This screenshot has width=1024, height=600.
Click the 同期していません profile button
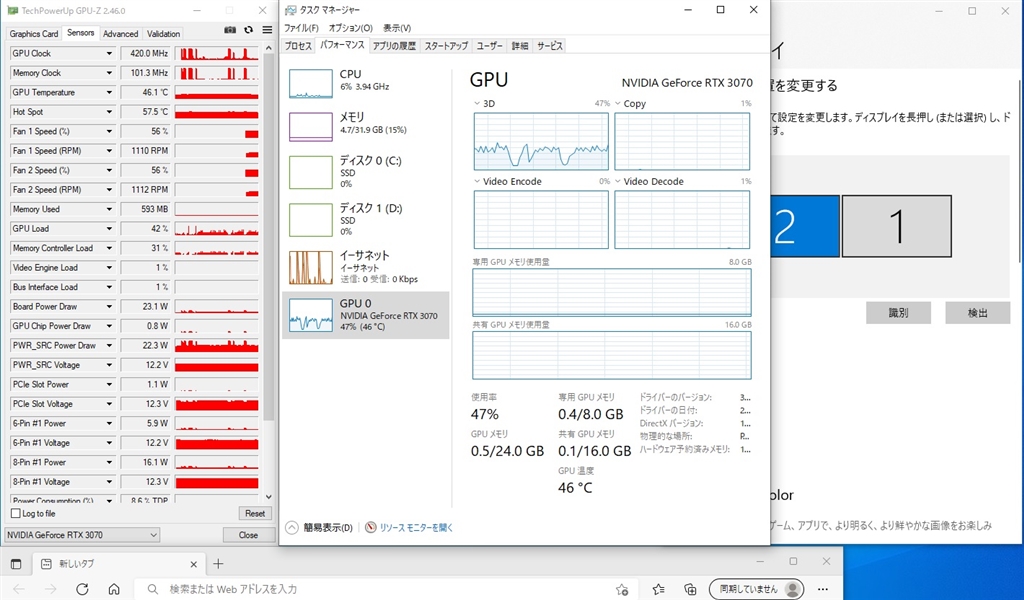pyautogui.click(x=756, y=590)
